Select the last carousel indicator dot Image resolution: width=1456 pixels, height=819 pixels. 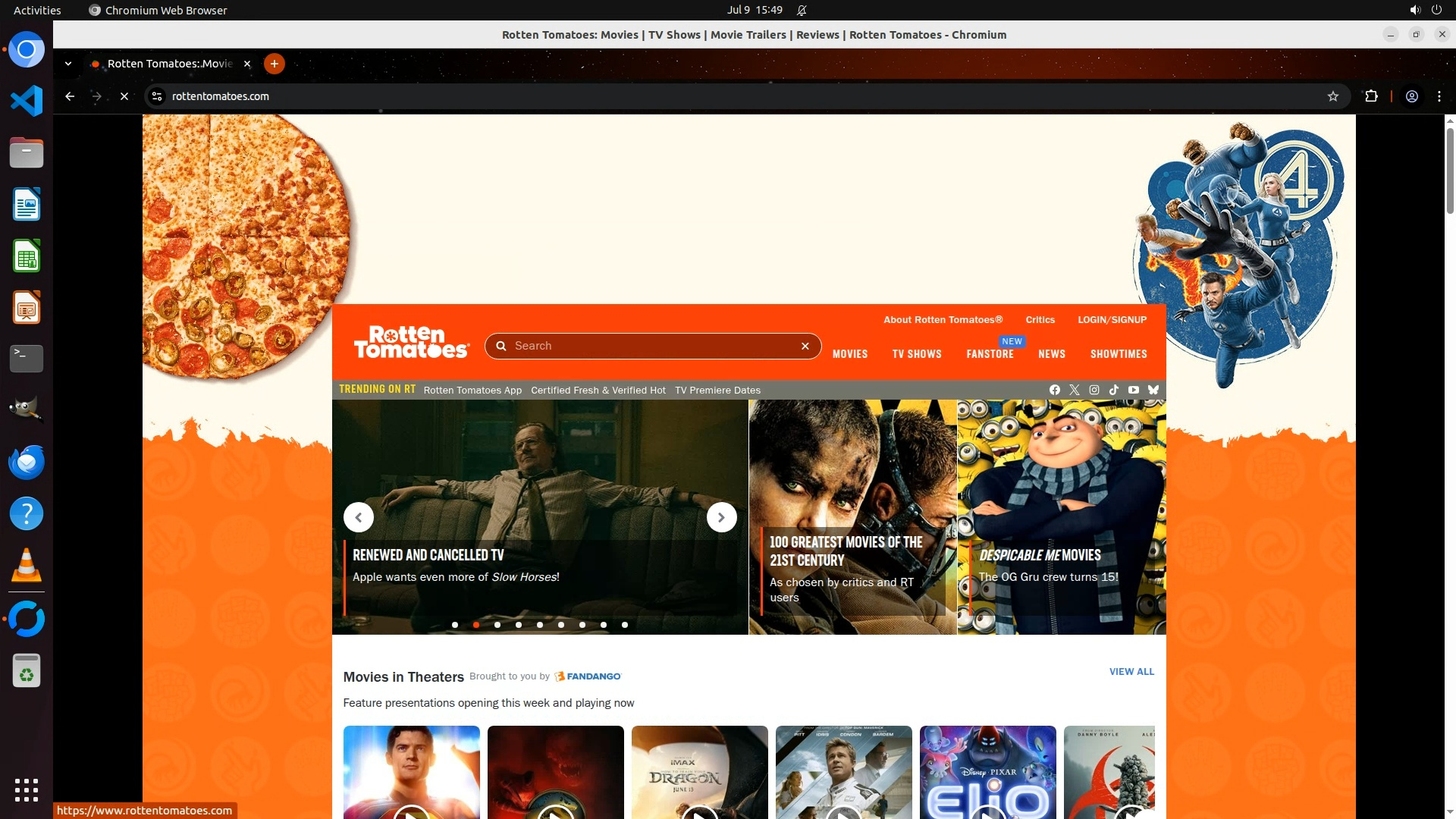coord(624,625)
